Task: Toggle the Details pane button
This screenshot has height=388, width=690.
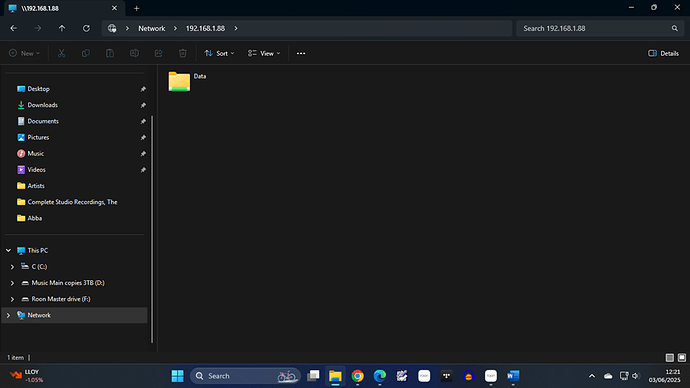Action: (x=663, y=53)
